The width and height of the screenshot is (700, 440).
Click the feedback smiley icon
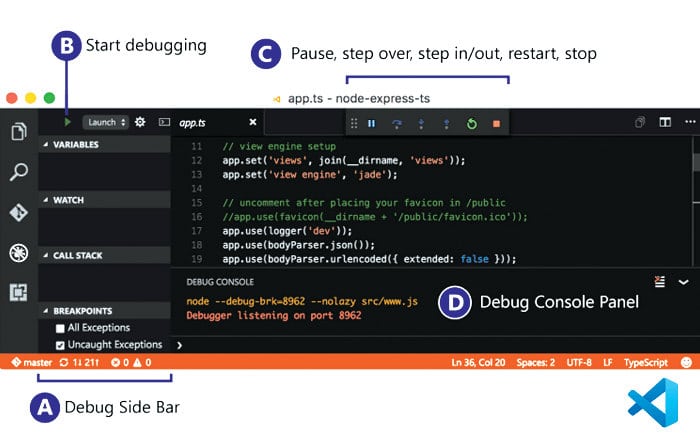point(686,362)
